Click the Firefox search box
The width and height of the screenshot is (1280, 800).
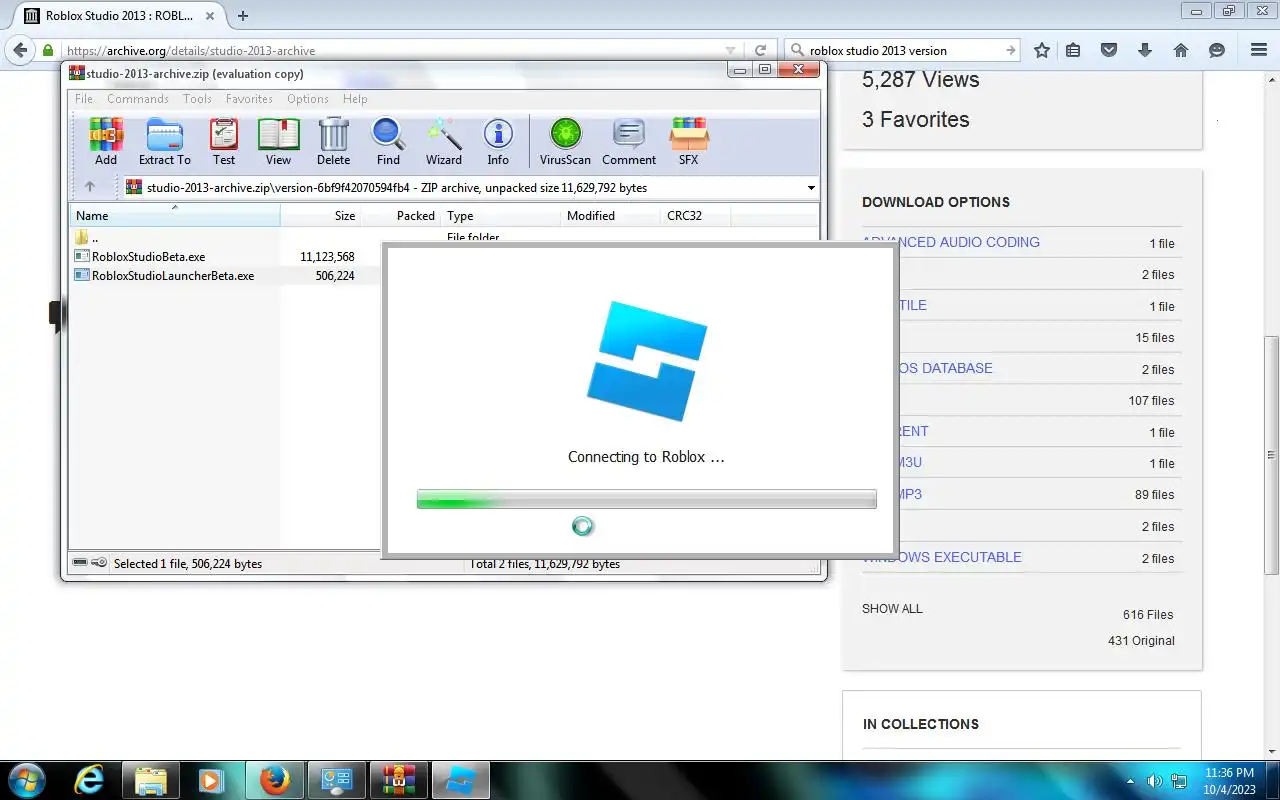coord(903,50)
